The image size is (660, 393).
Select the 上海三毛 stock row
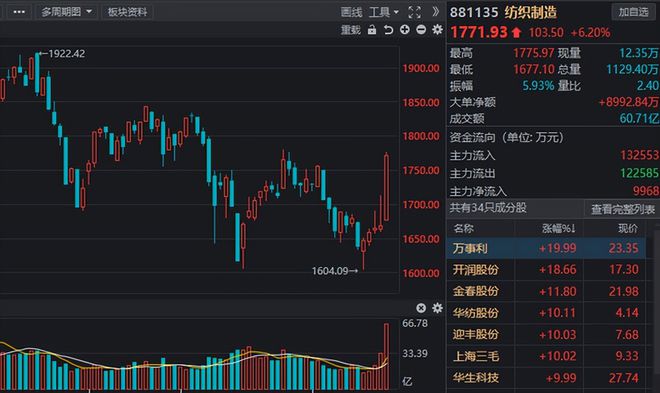[x=546, y=356]
